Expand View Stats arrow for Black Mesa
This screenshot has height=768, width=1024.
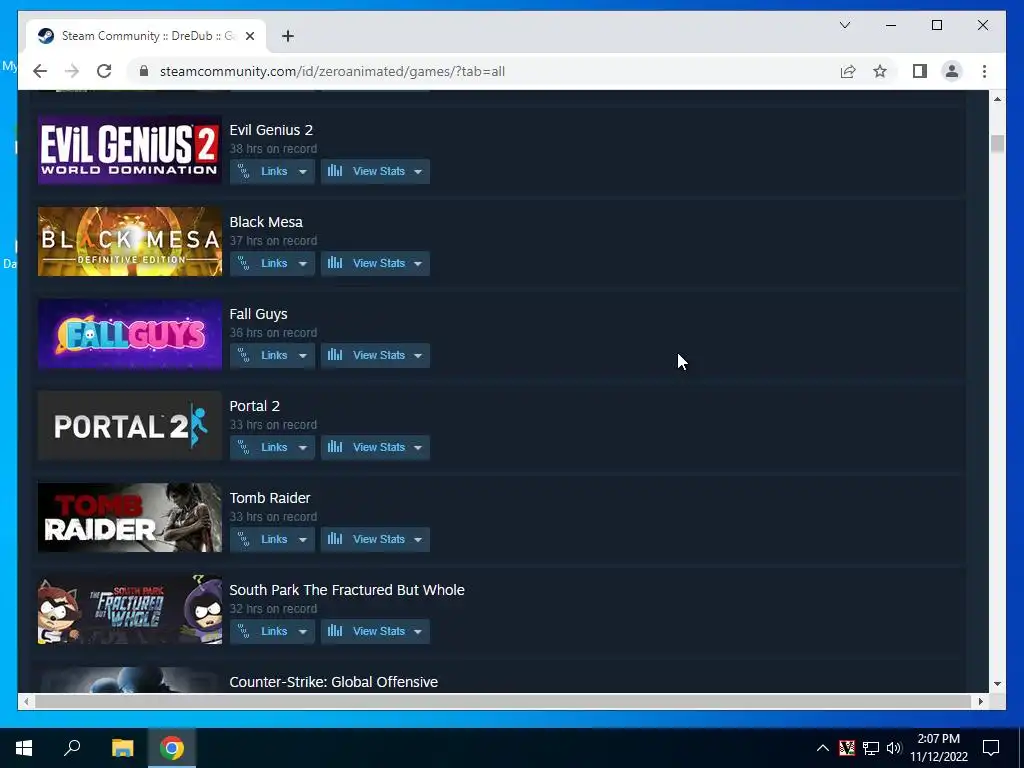click(x=418, y=264)
